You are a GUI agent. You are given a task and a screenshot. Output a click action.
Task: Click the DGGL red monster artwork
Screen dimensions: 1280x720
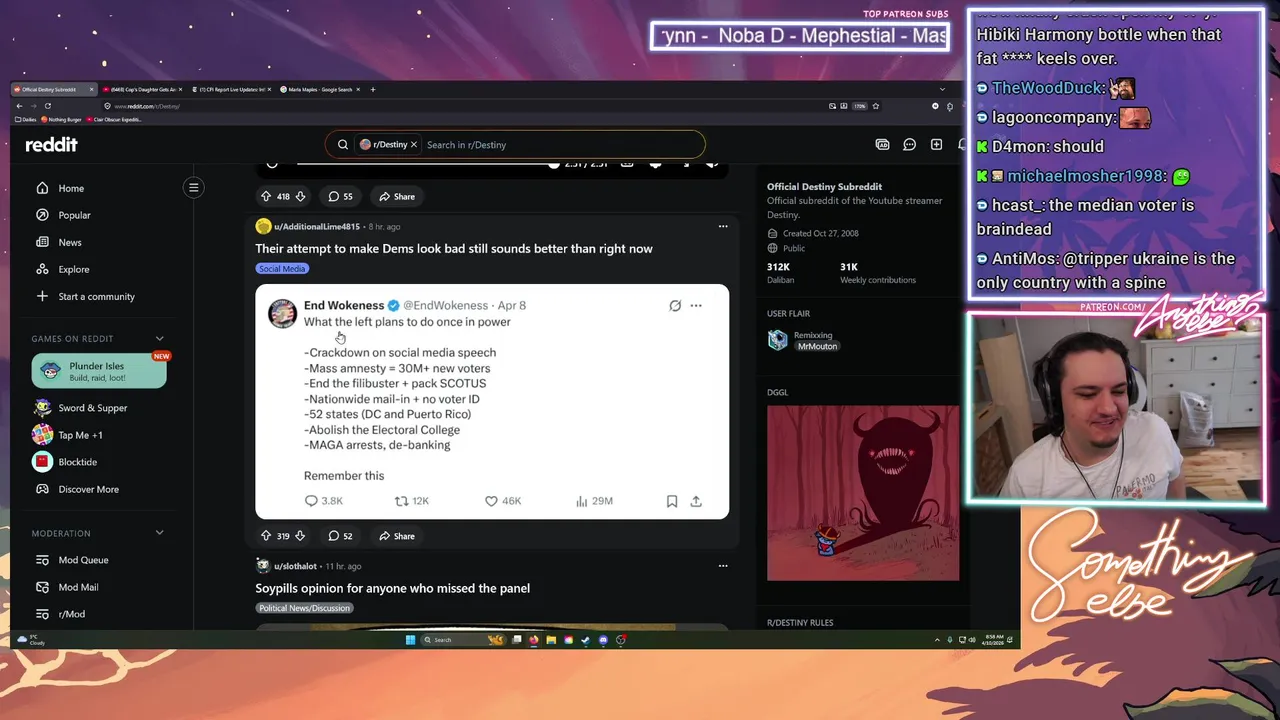pos(863,493)
